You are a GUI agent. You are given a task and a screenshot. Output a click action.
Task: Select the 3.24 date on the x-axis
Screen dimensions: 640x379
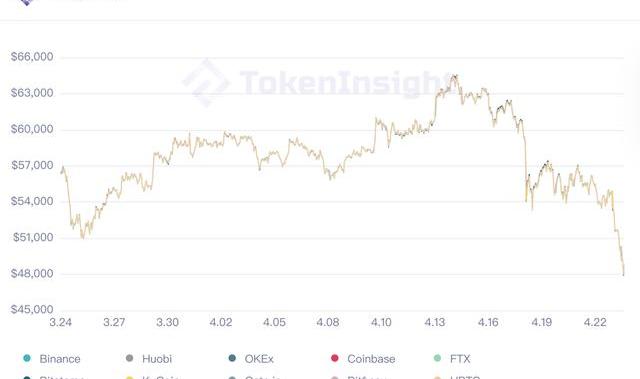(60, 322)
